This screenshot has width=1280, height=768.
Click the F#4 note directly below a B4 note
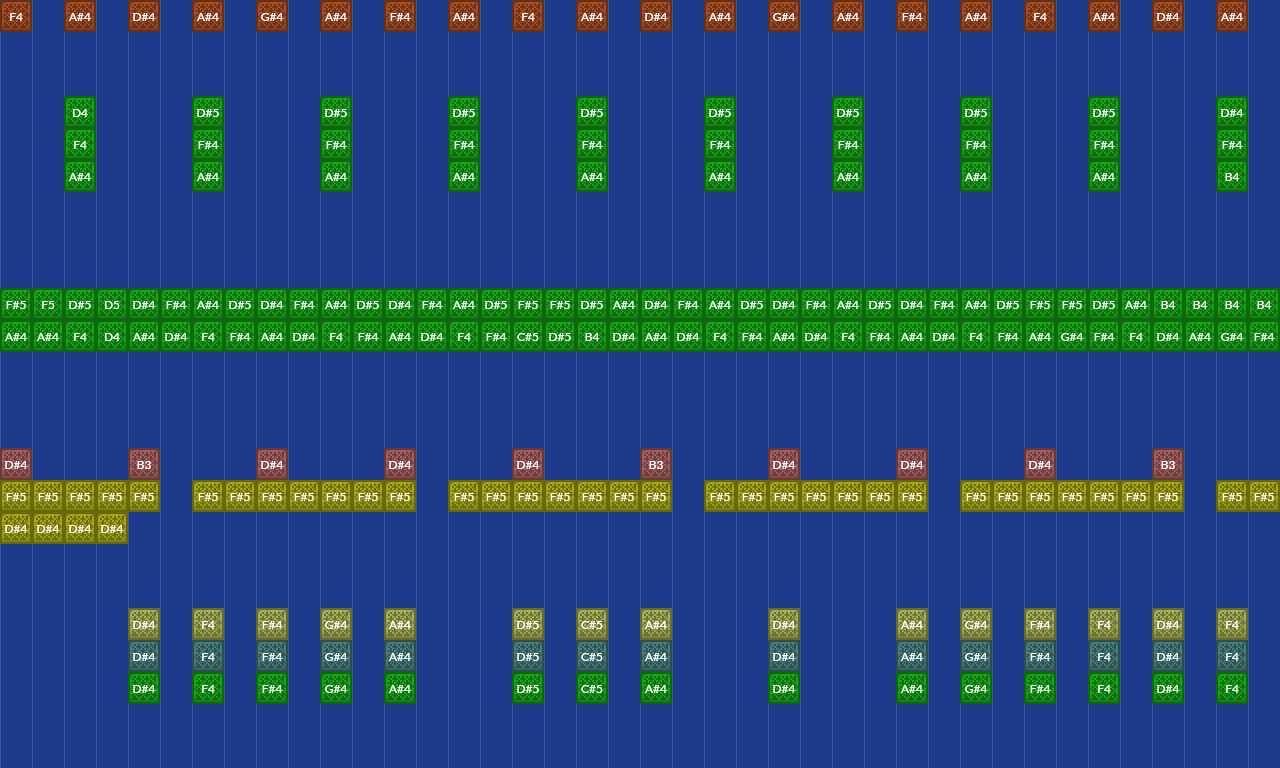(1264, 336)
